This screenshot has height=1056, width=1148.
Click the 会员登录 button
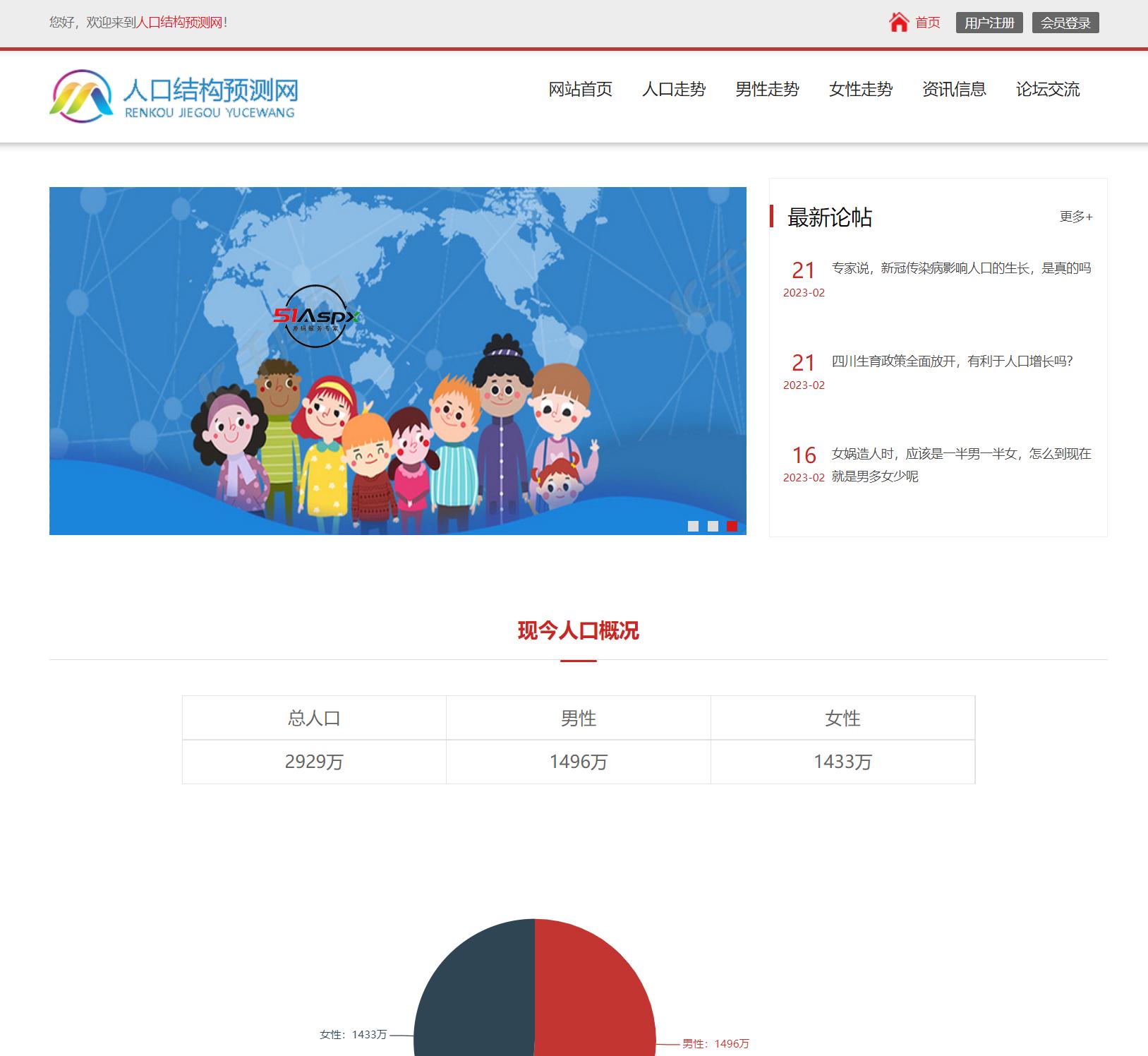coord(1065,23)
